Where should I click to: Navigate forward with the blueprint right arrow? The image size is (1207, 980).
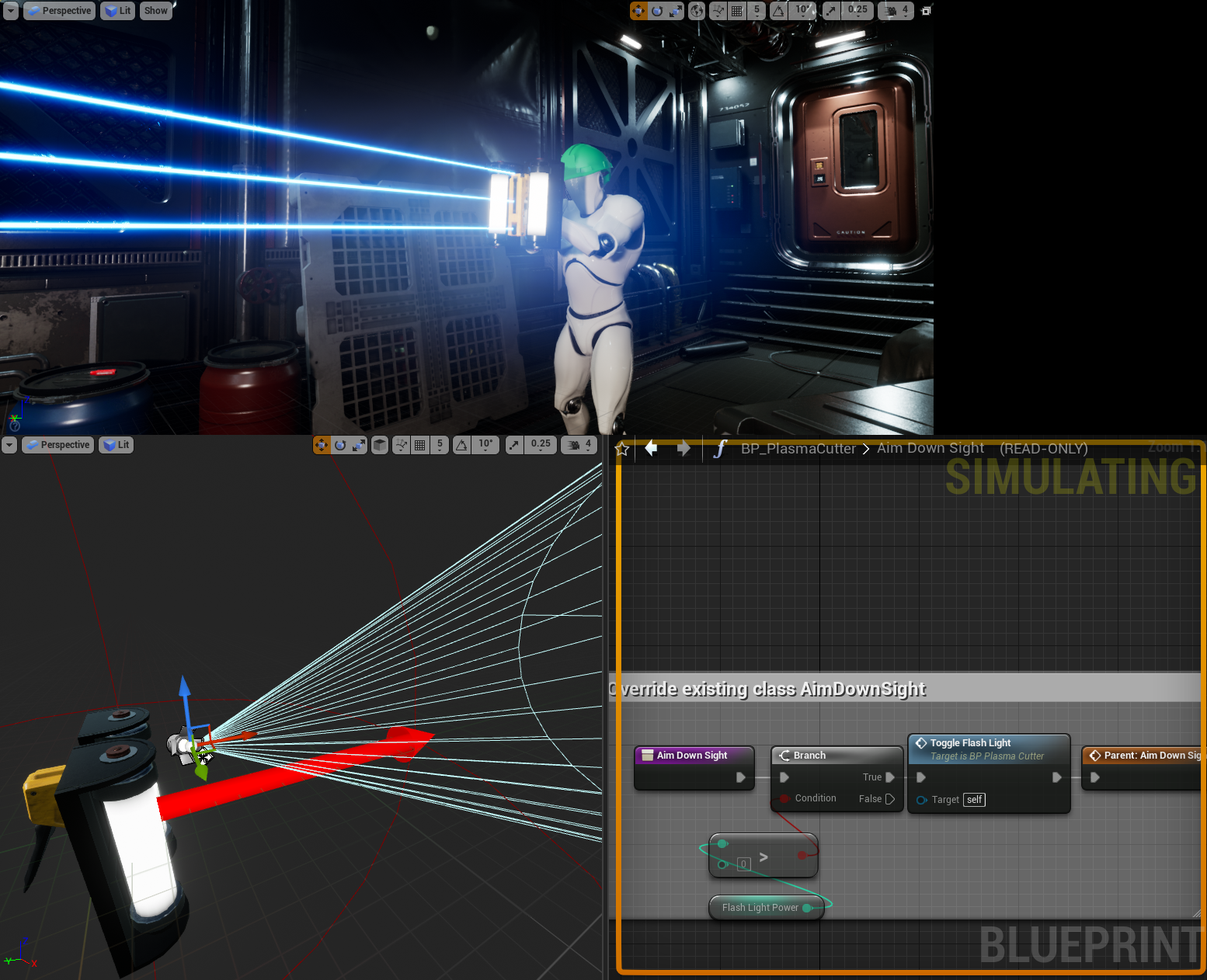tap(684, 448)
